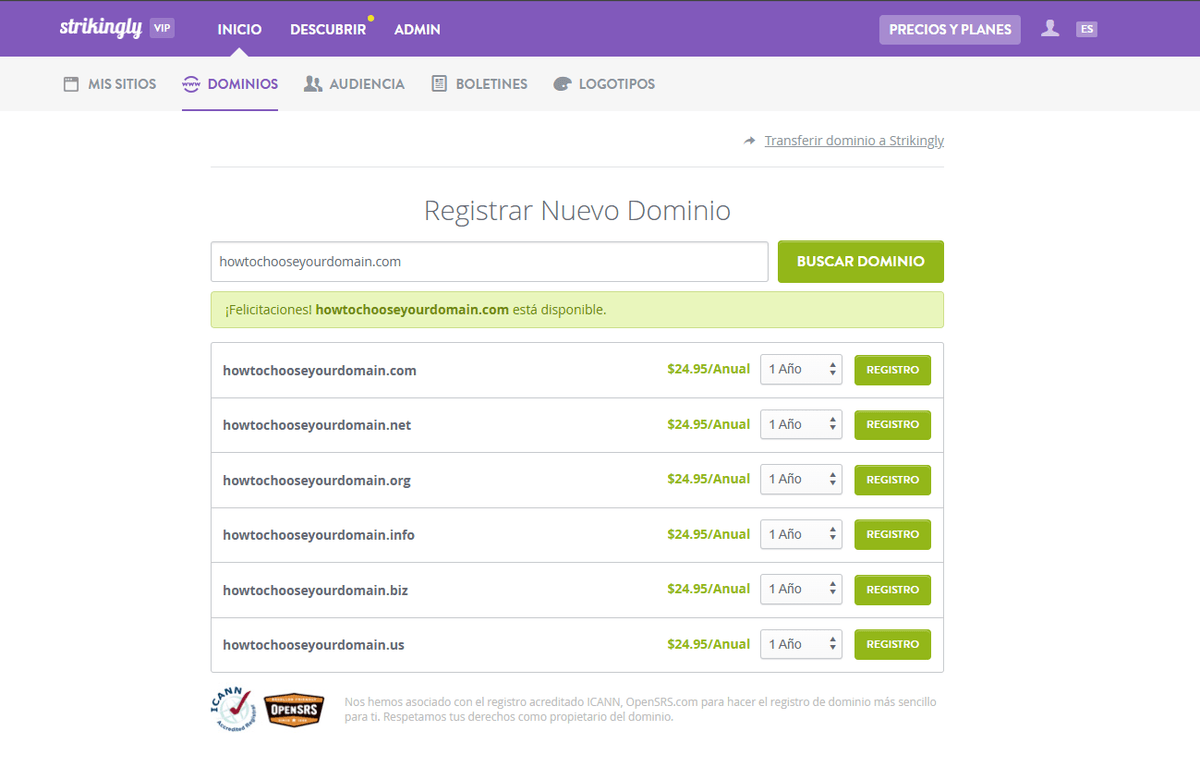The image size is (1200, 782).
Task: Click the AUDIENCIA people icon
Action: pyautogui.click(x=314, y=84)
